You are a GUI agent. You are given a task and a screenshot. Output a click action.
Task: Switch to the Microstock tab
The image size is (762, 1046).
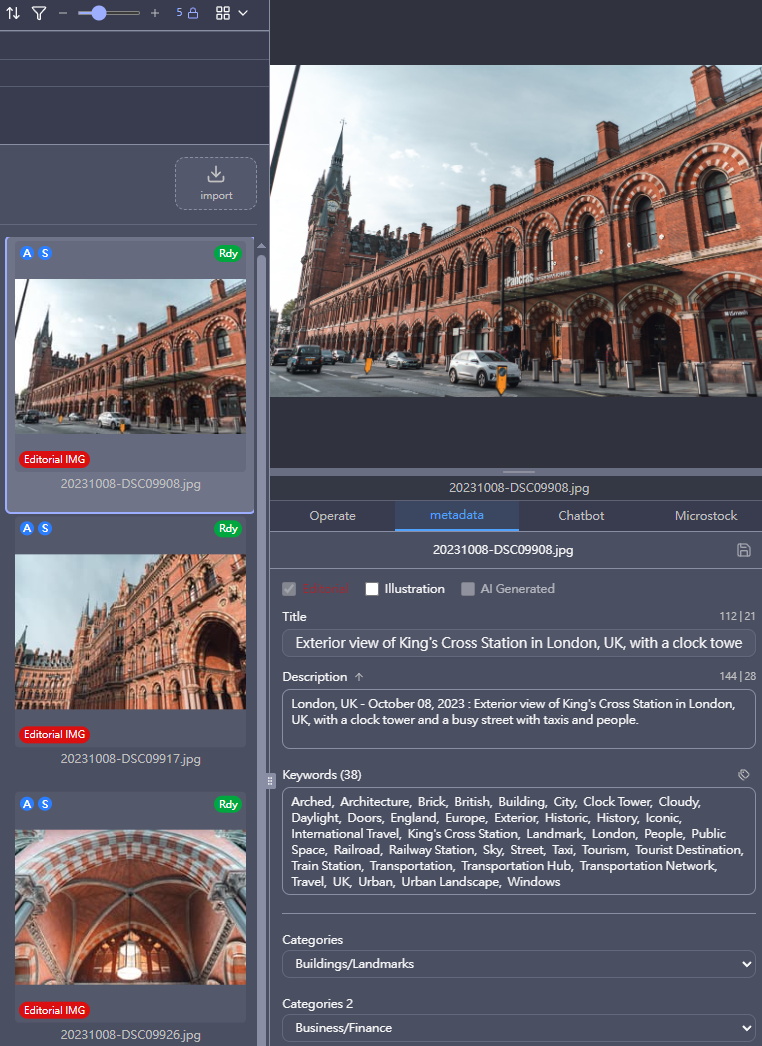(x=705, y=516)
